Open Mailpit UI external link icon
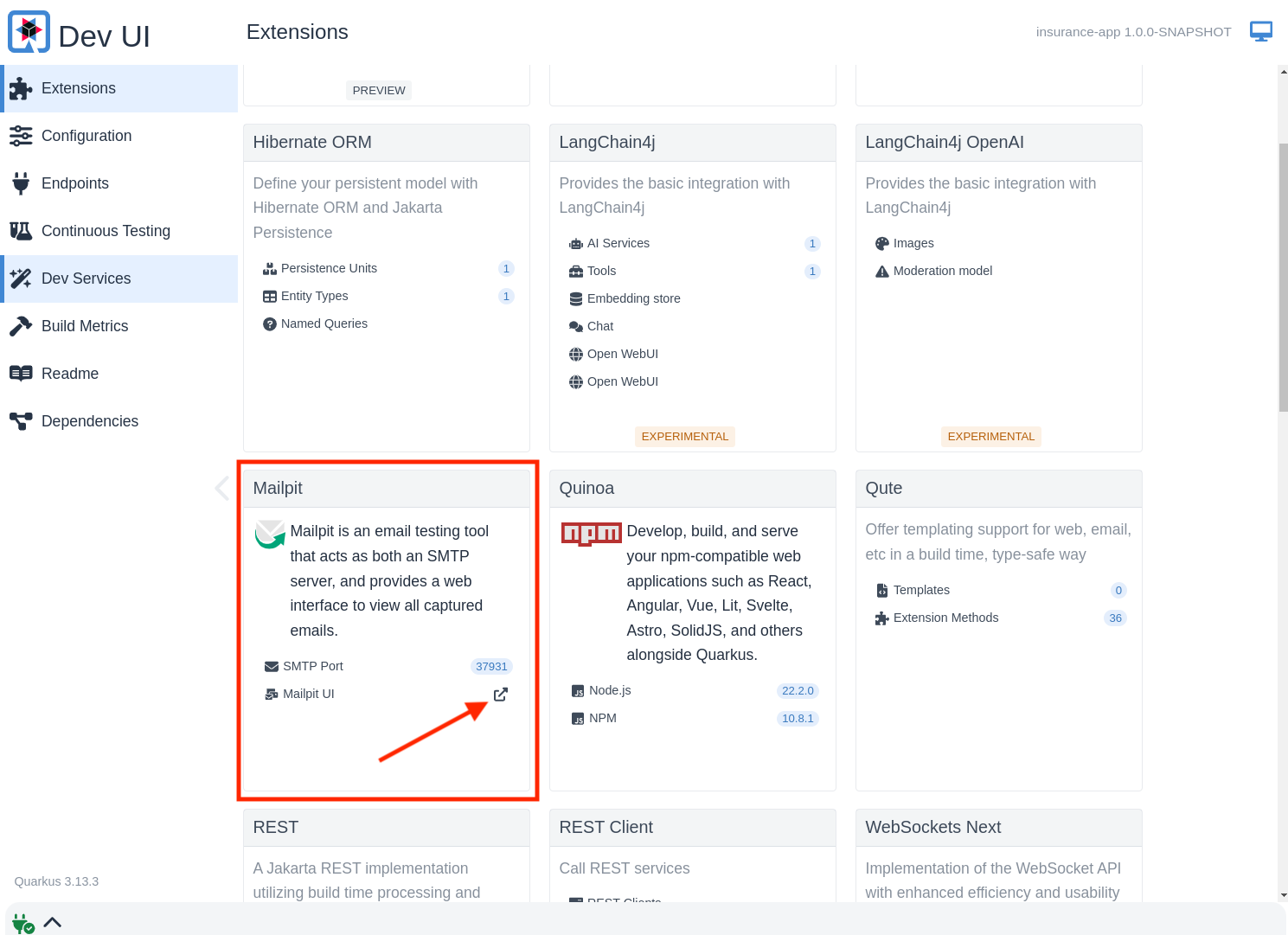Image resolution: width=1288 pixels, height=935 pixels. pyautogui.click(x=500, y=695)
